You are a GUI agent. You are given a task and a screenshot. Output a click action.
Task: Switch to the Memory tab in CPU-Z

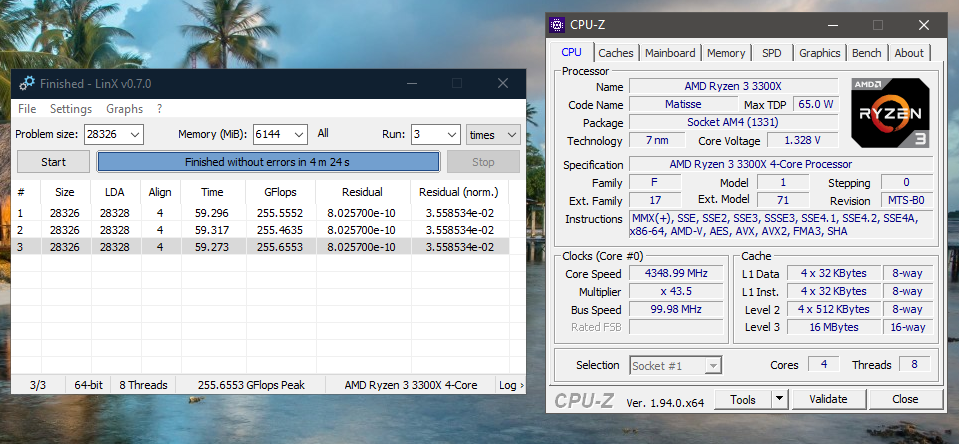726,53
